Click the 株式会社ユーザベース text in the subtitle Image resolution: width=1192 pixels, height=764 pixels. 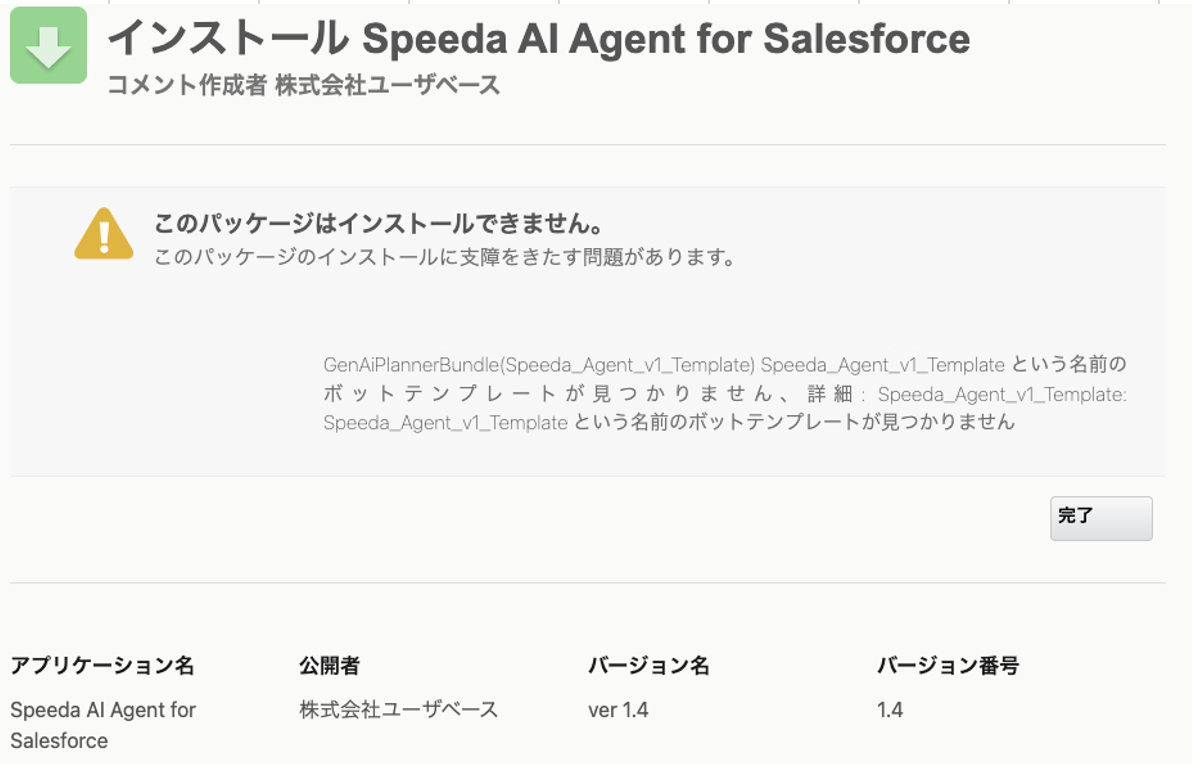(387, 85)
